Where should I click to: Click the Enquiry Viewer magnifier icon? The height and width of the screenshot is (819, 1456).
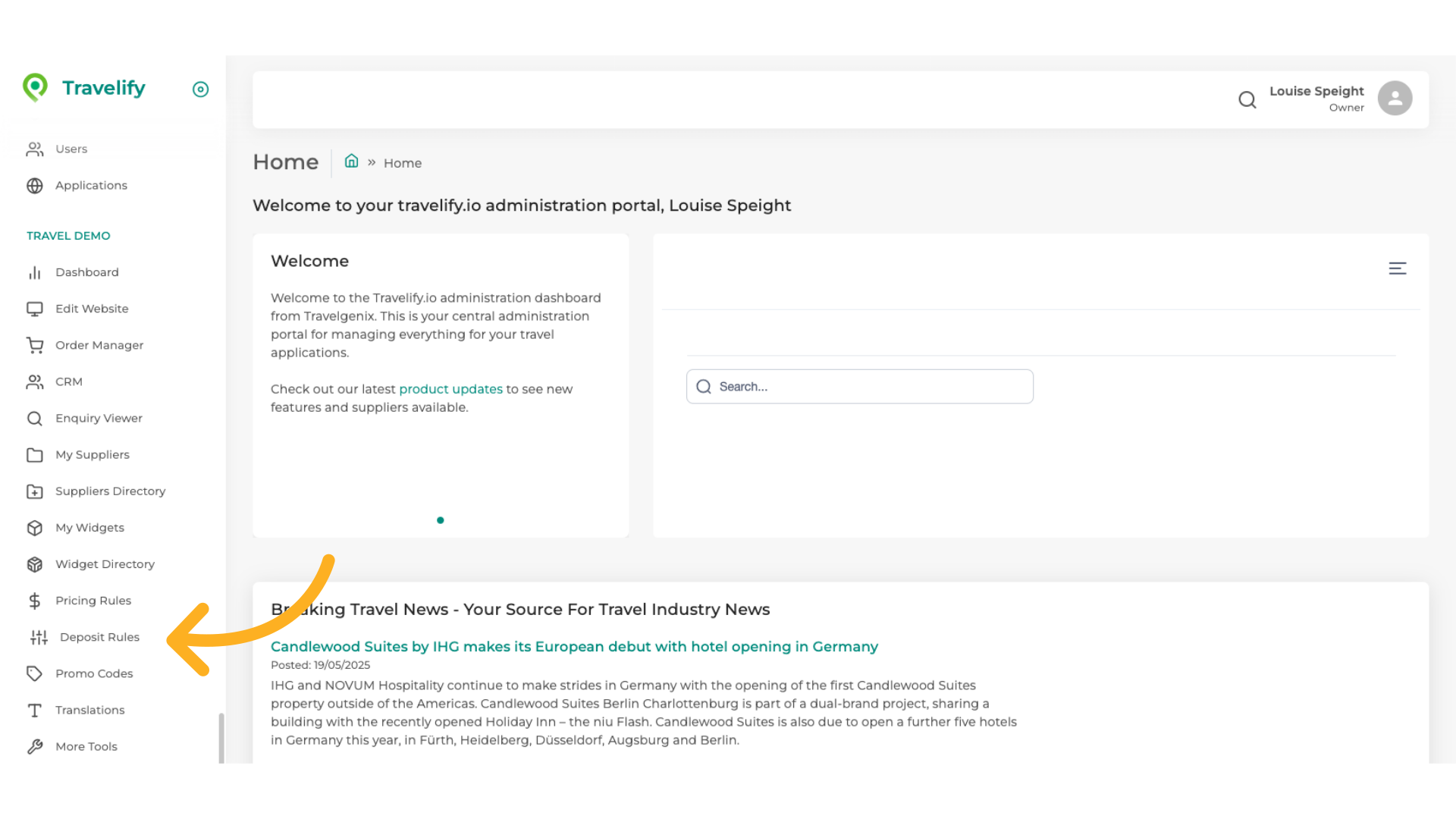coord(35,419)
